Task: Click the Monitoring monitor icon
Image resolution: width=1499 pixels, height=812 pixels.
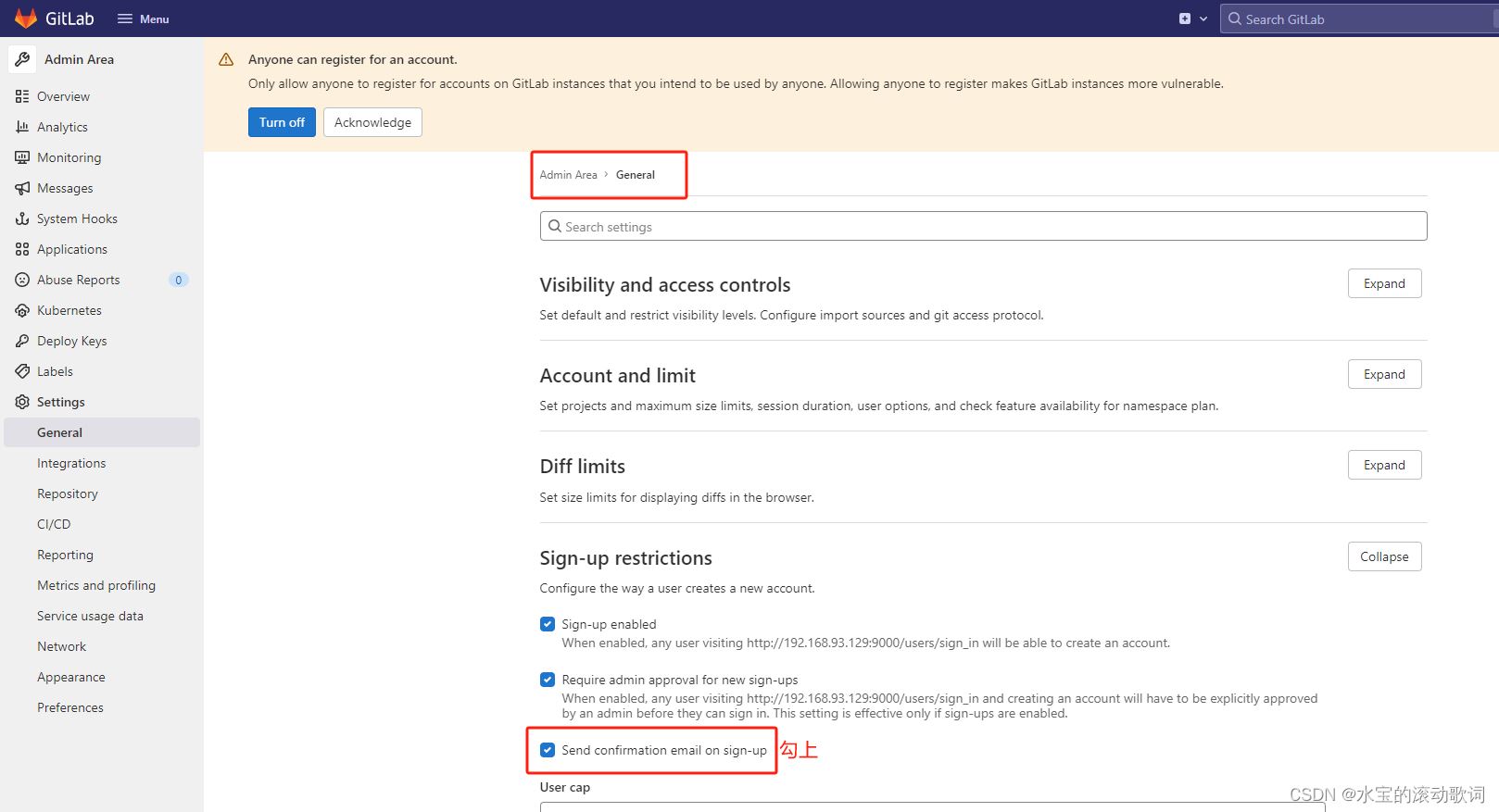Action: click(22, 157)
